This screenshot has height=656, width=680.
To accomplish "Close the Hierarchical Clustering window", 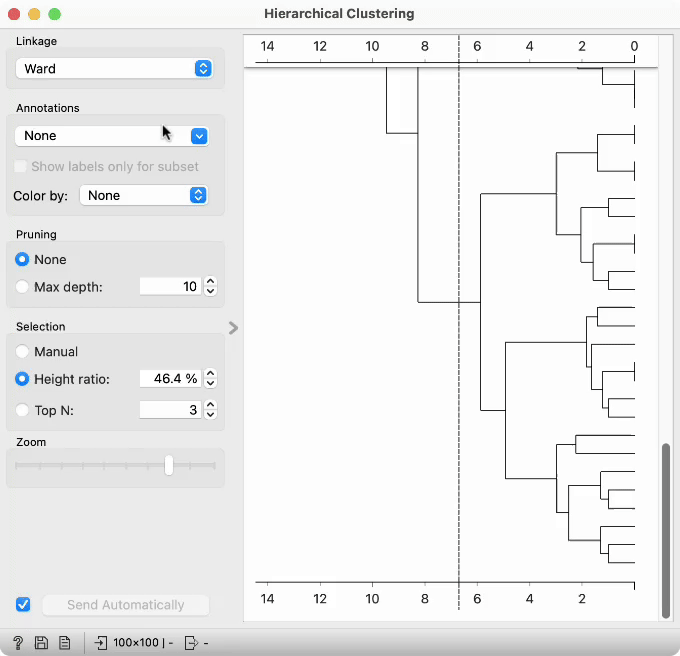I will 14,14.
